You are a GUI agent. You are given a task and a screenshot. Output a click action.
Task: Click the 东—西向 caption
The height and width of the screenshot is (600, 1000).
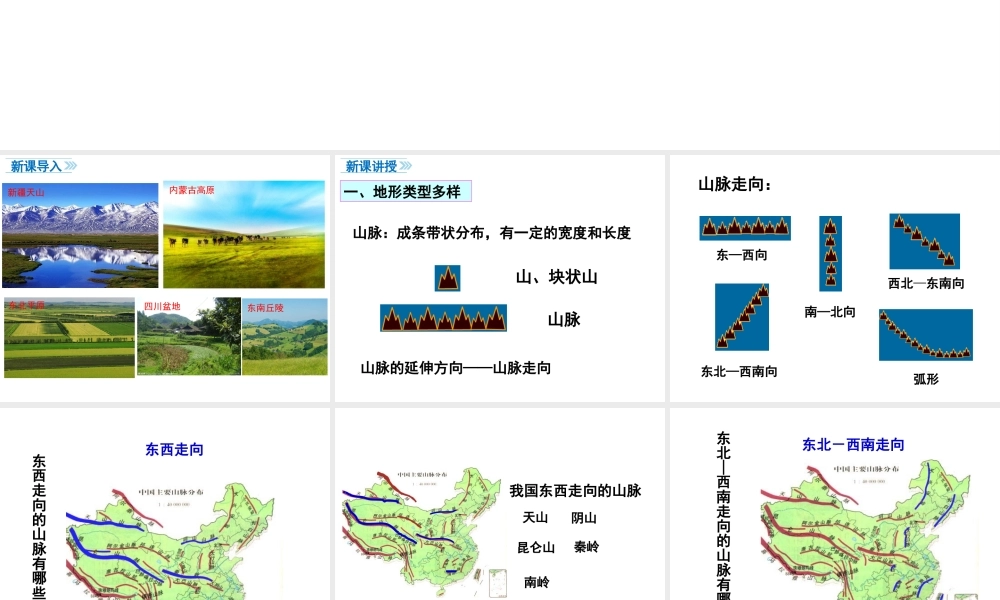coord(742,255)
